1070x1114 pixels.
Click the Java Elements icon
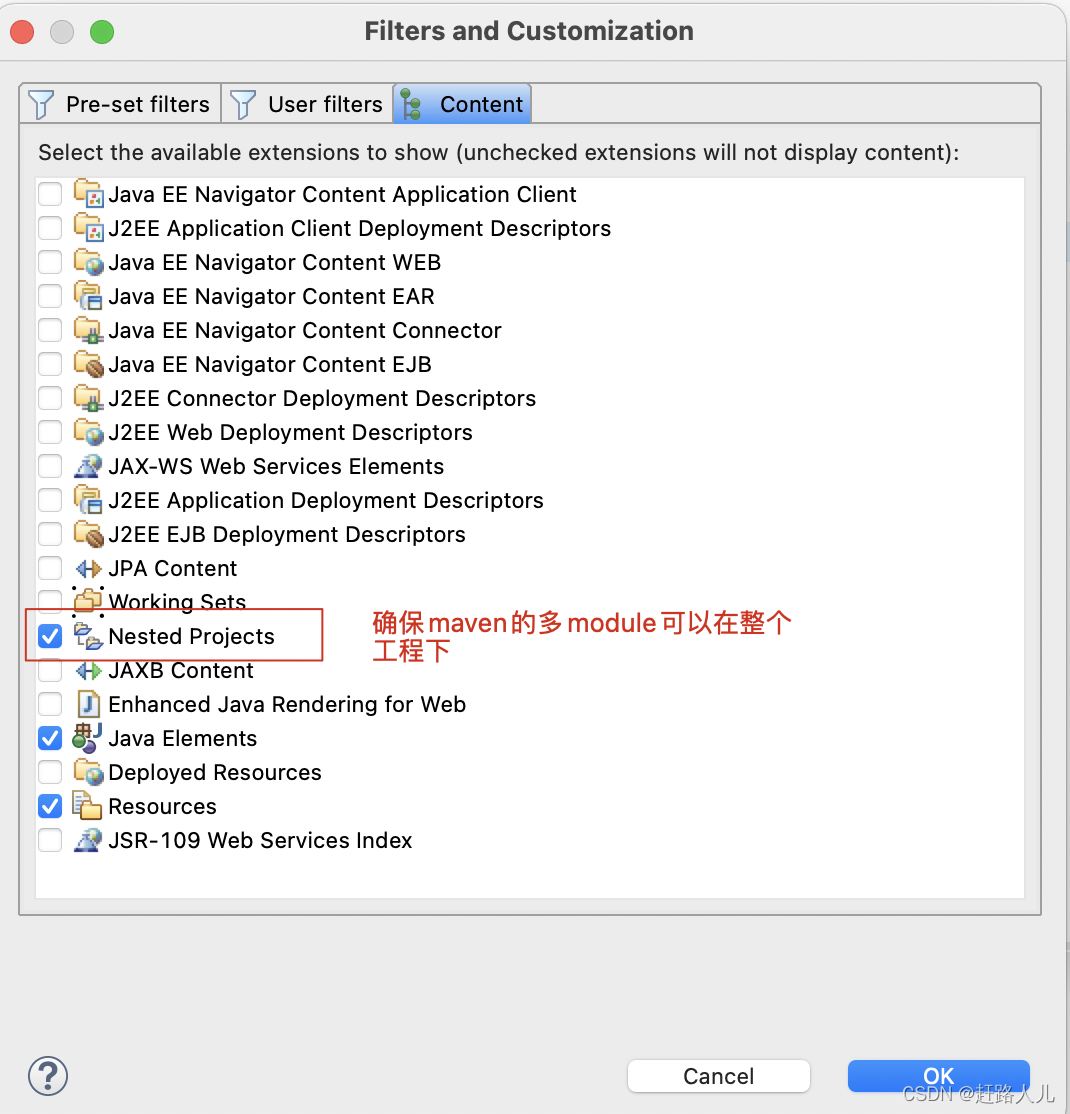tap(89, 738)
